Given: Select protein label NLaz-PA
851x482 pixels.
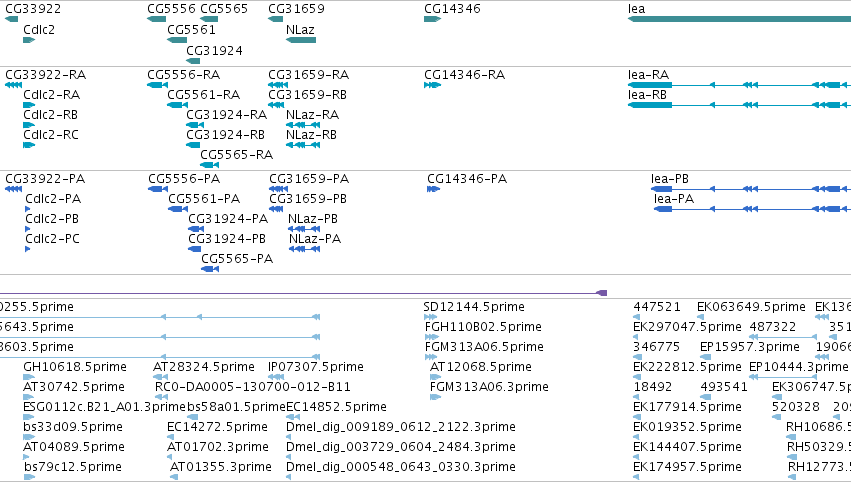Looking at the screenshot, I should coord(315,239).
